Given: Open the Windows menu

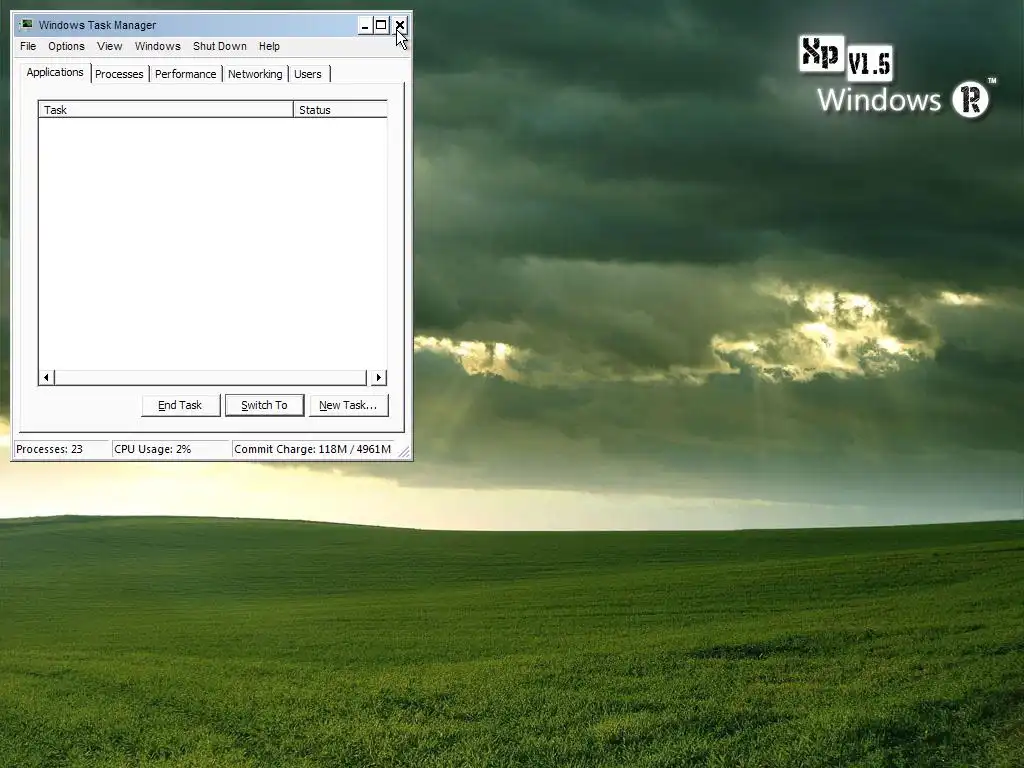Looking at the screenshot, I should click(157, 46).
